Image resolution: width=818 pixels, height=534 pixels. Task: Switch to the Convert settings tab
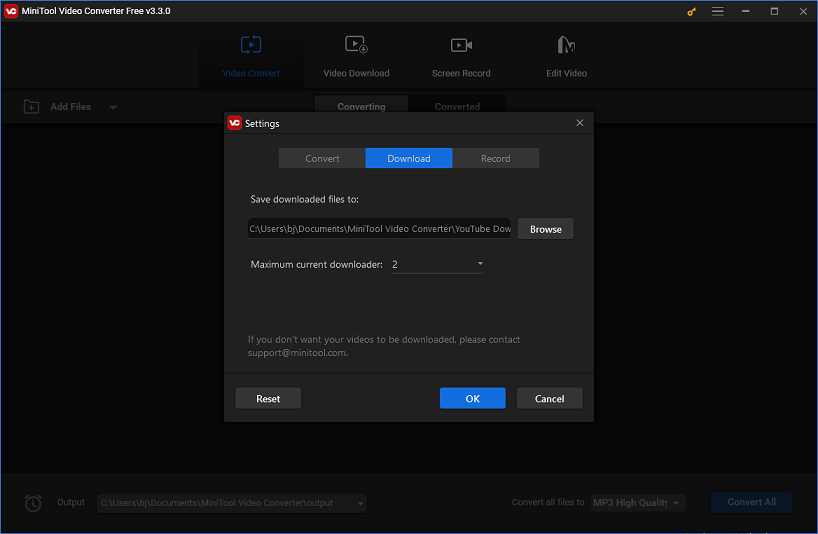322,159
